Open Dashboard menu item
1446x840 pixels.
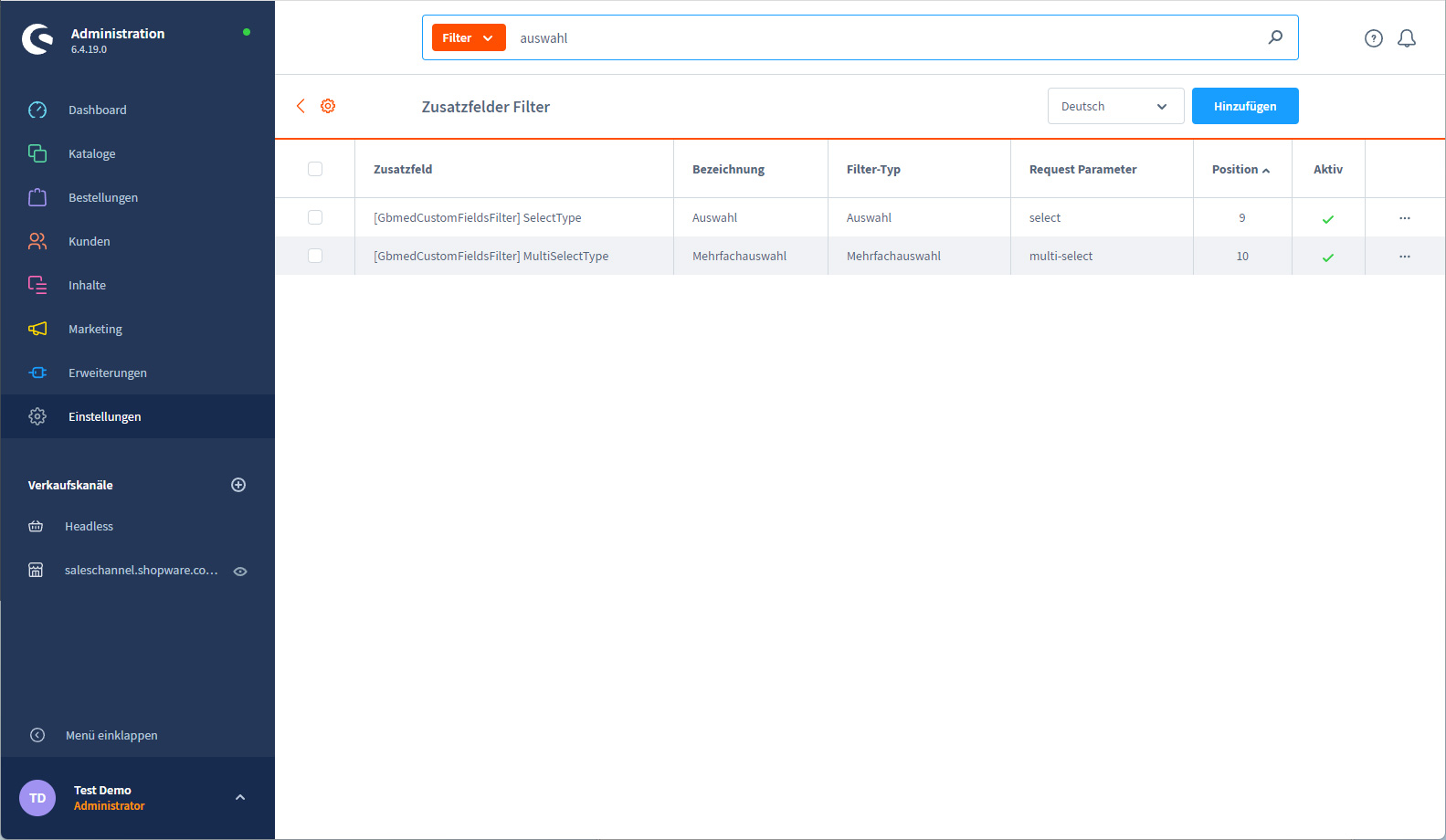(98, 110)
